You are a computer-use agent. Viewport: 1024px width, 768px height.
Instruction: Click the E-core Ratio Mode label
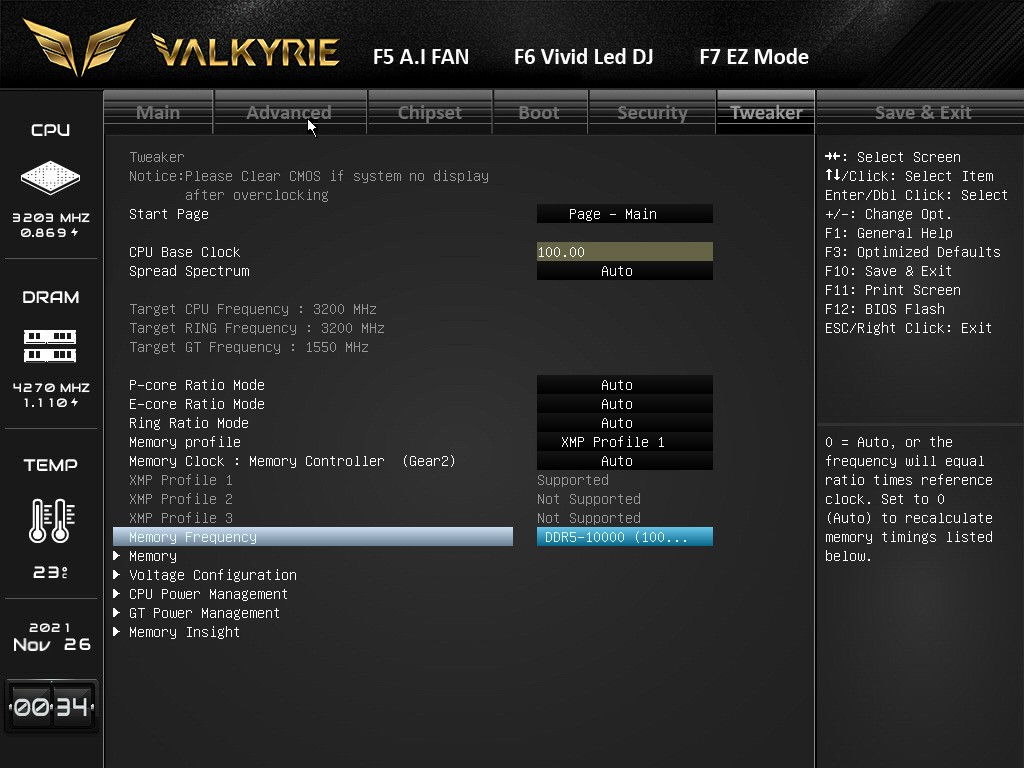pos(197,404)
